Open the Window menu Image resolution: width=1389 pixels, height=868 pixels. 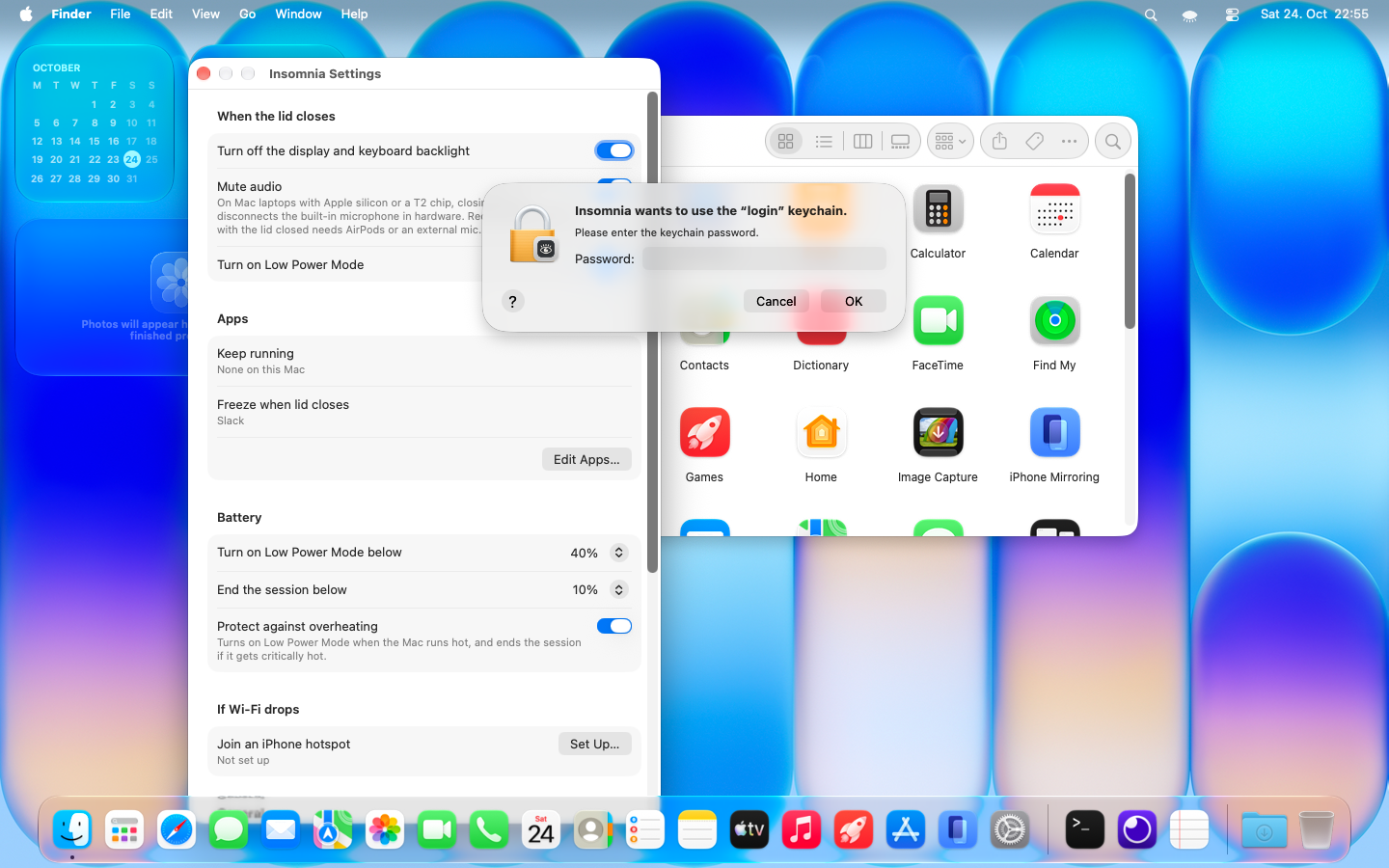pyautogui.click(x=298, y=14)
